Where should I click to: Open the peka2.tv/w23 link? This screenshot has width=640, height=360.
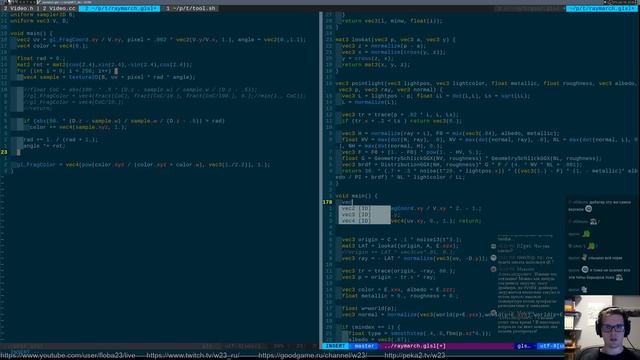[415, 356]
